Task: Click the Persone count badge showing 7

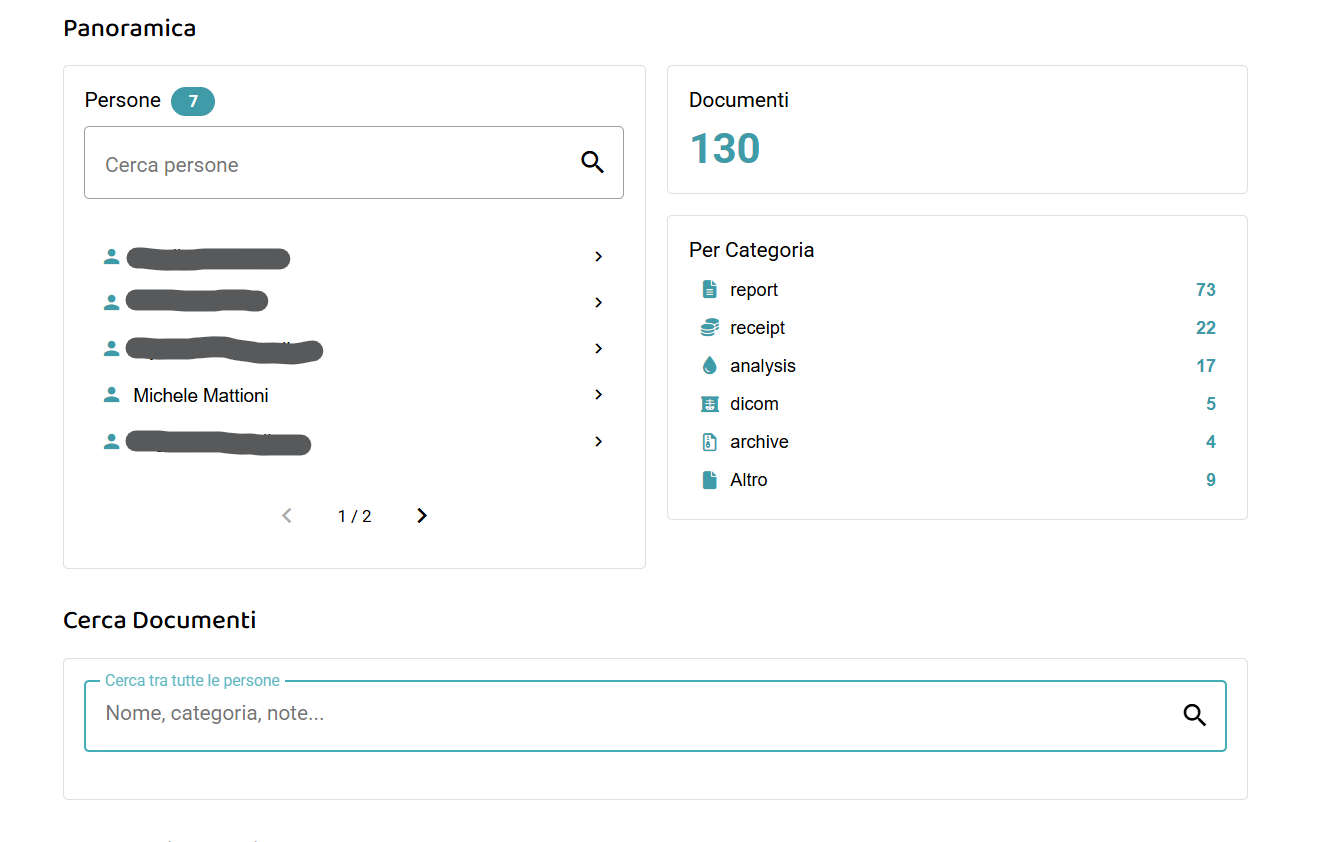Action: pyautogui.click(x=193, y=101)
